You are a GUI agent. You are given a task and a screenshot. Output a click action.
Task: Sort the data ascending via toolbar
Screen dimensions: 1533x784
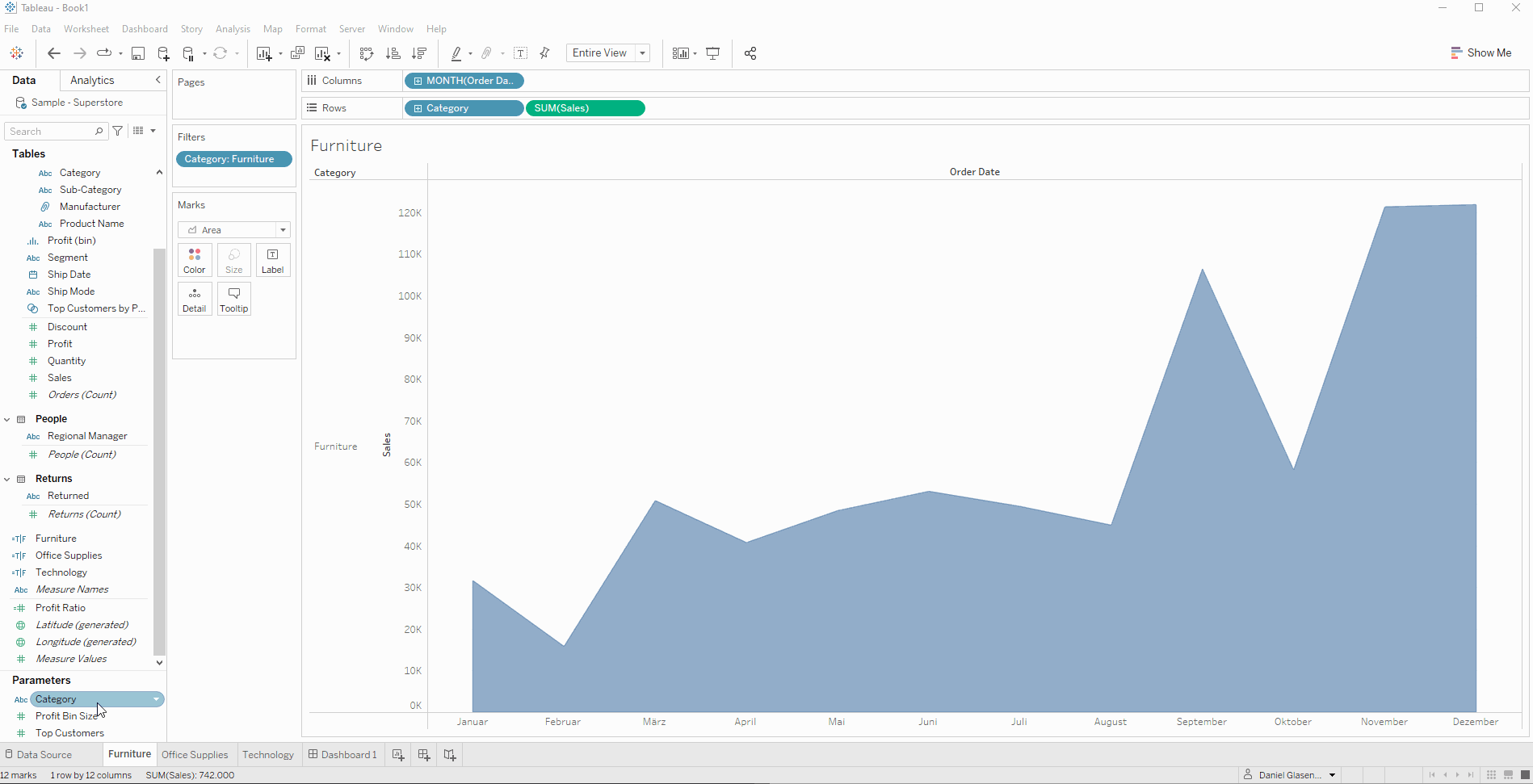tap(393, 52)
